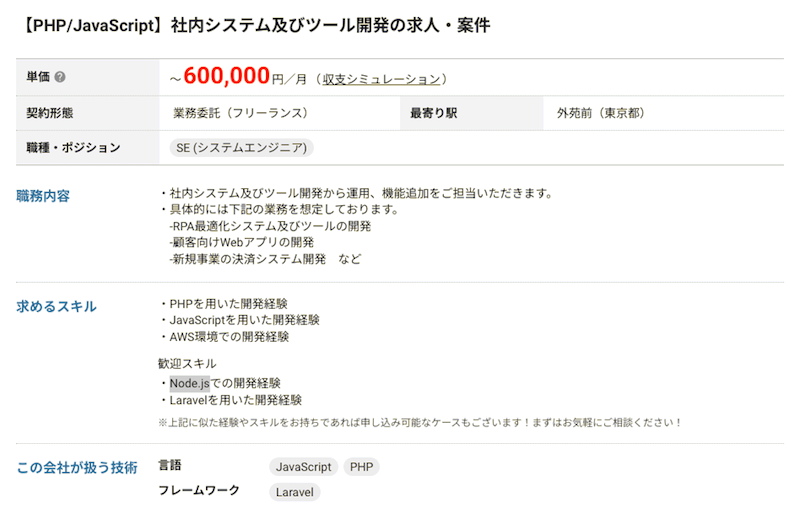Click the 職務内容 section heading
The width and height of the screenshot is (800, 514).
tap(43, 196)
